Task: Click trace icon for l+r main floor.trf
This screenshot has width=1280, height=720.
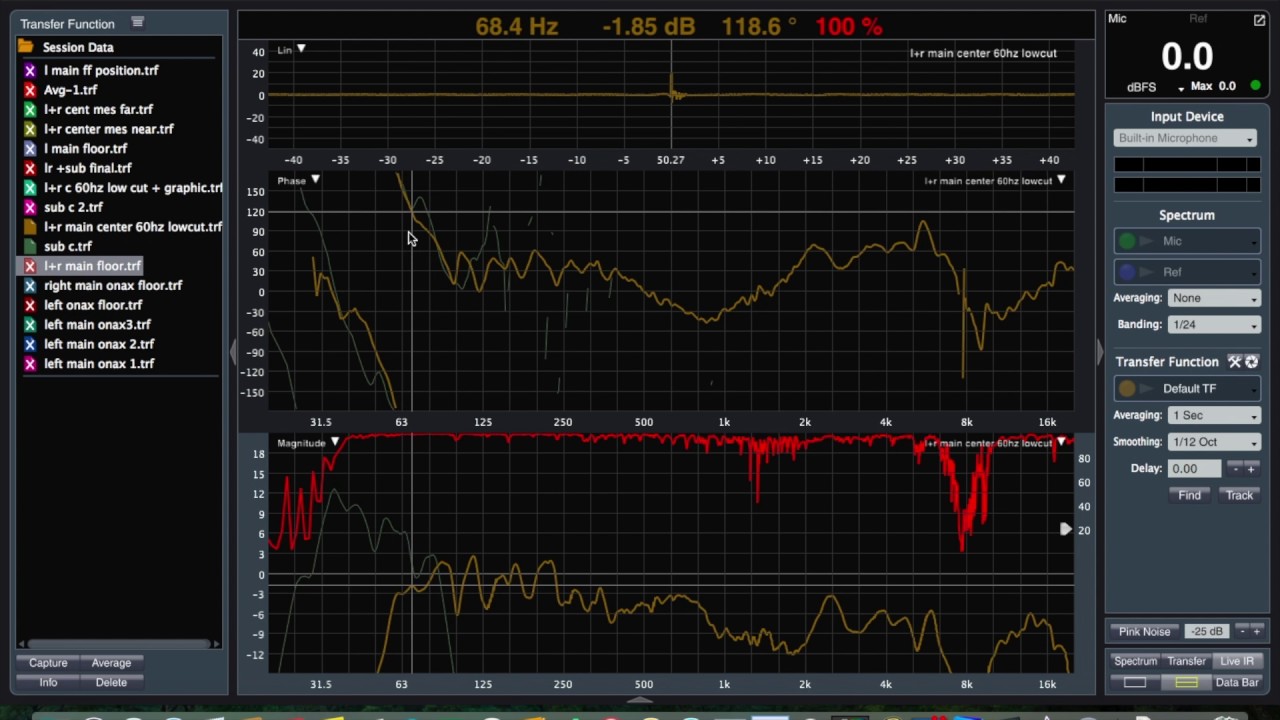Action: [30, 266]
